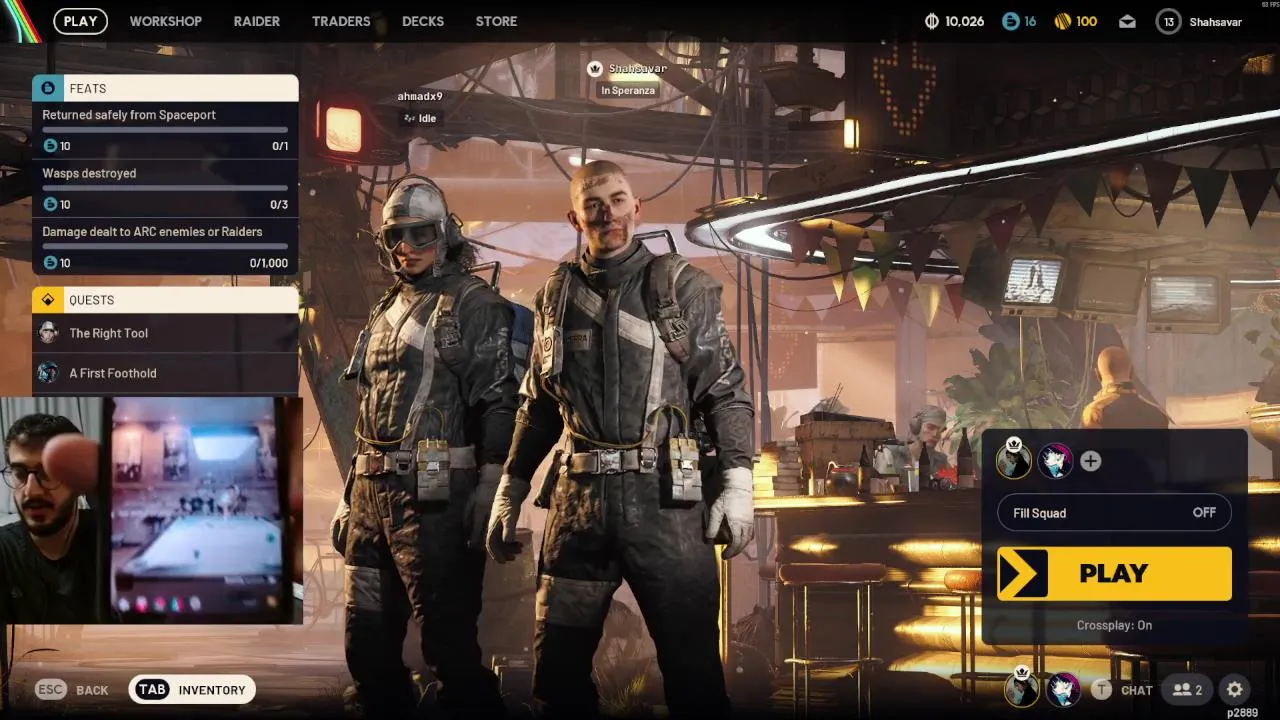Click the Wasps destroyed progress bar

tap(165, 188)
